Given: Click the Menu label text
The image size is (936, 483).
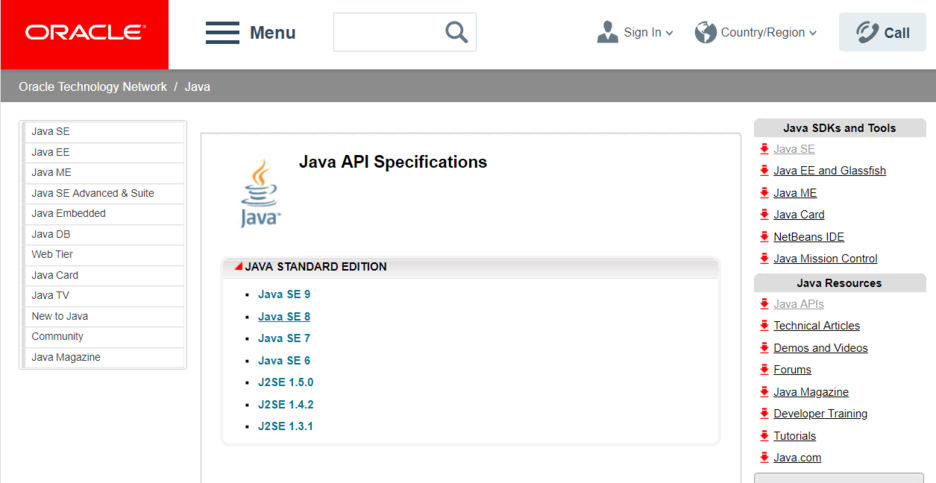Looking at the screenshot, I should click(x=272, y=33).
